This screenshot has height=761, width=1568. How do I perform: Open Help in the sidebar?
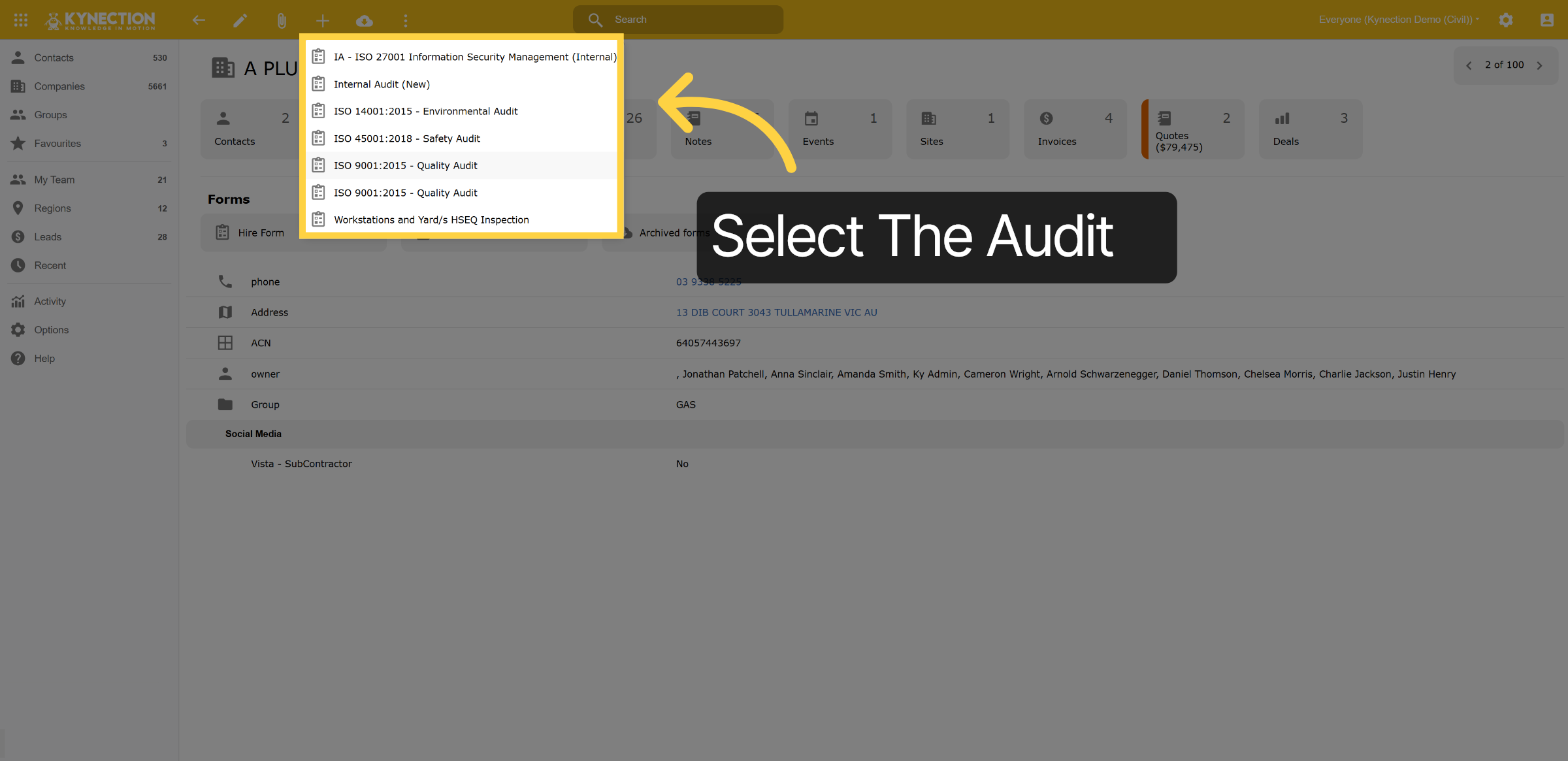[90, 359]
